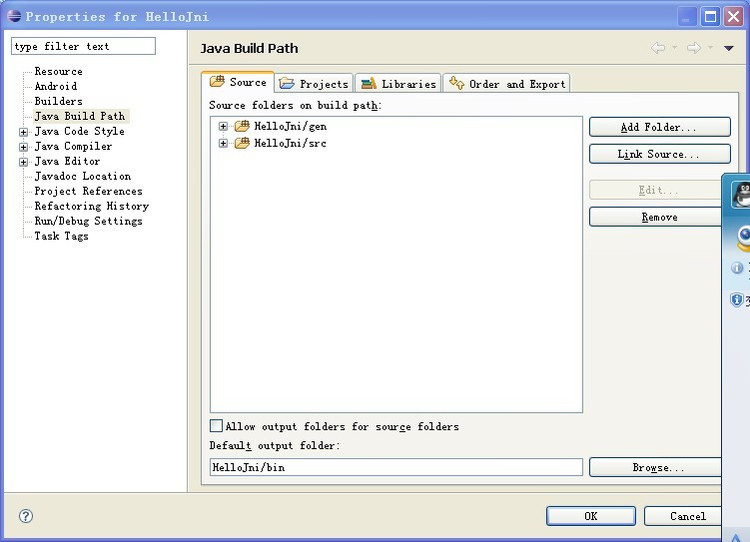Image resolution: width=750 pixels, height=542 pixels.
Task: Select Task Tags tree item
Action: [x=61, y=236]
